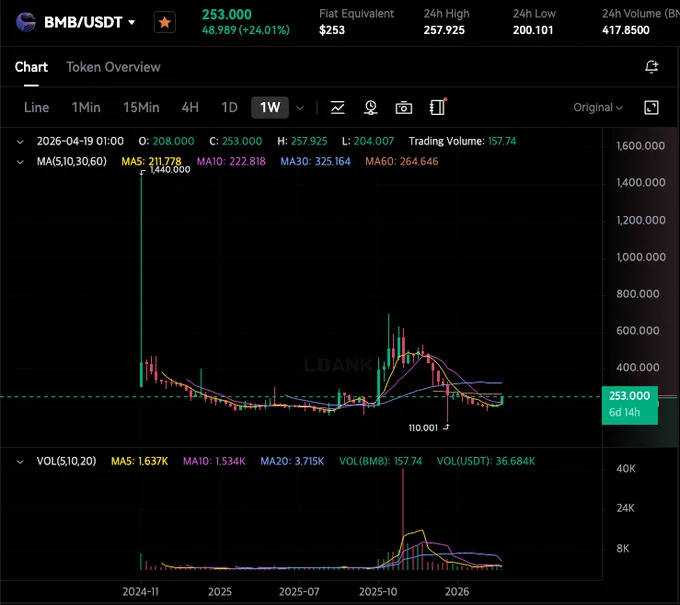Click the current price tag 253.000
The height and width of the screenshot is (605, 680).
coord(630,405)
